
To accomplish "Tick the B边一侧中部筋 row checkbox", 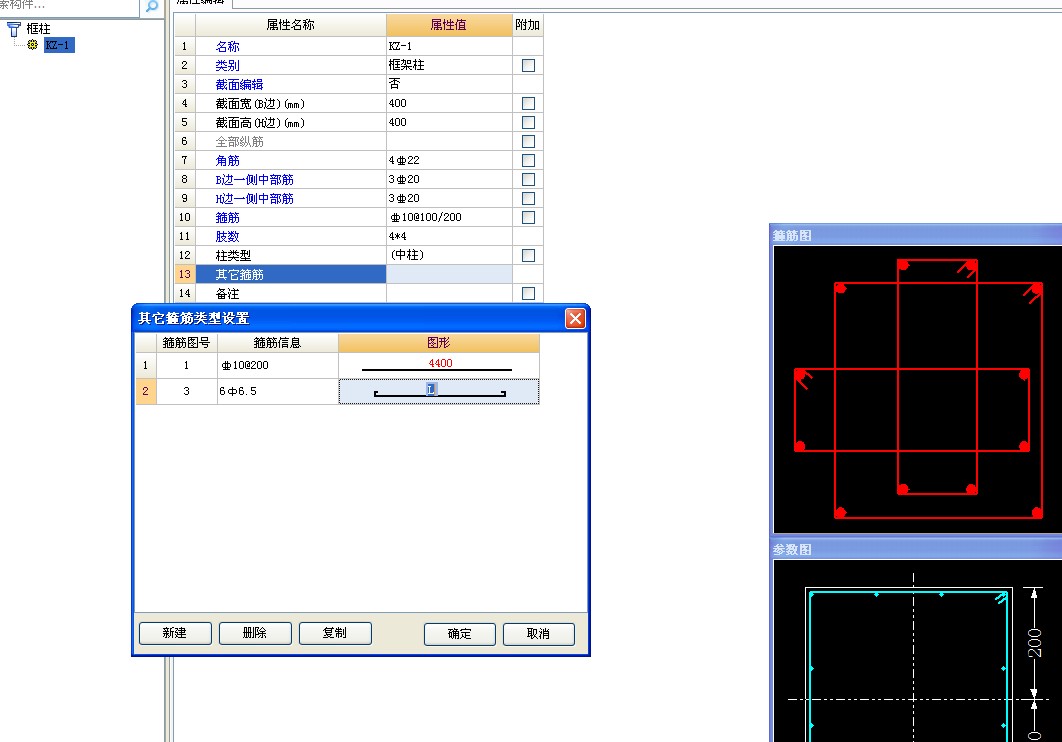I will (x=528, y=179).
